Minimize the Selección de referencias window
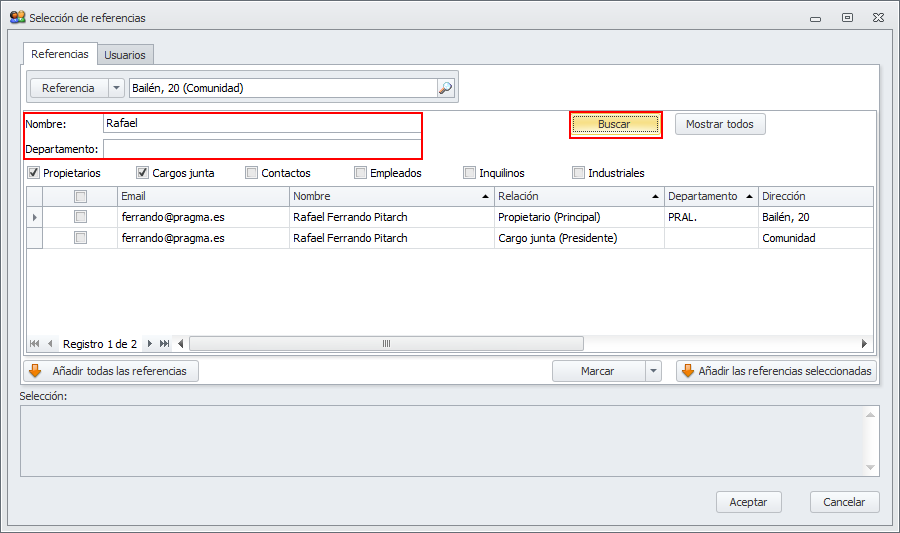Viewport: 900px width, 533px height. coord(815,18)
